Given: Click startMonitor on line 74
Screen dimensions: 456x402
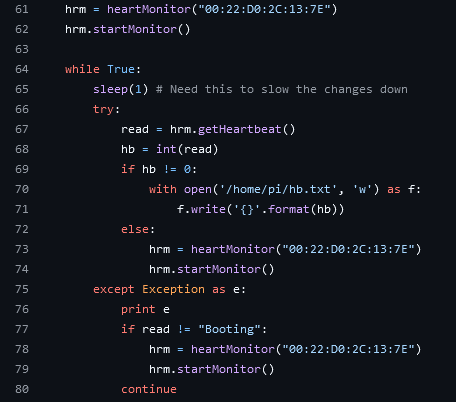Looking at the screenshot, I should click(219, 269).
